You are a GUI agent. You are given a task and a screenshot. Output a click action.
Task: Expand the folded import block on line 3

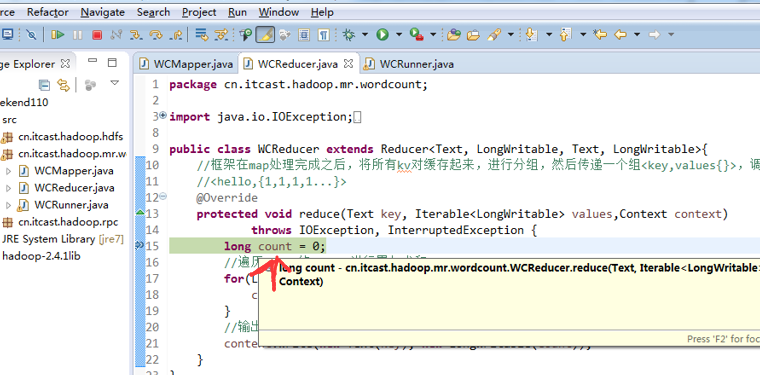pyautogui.click(x=163, y=115)
